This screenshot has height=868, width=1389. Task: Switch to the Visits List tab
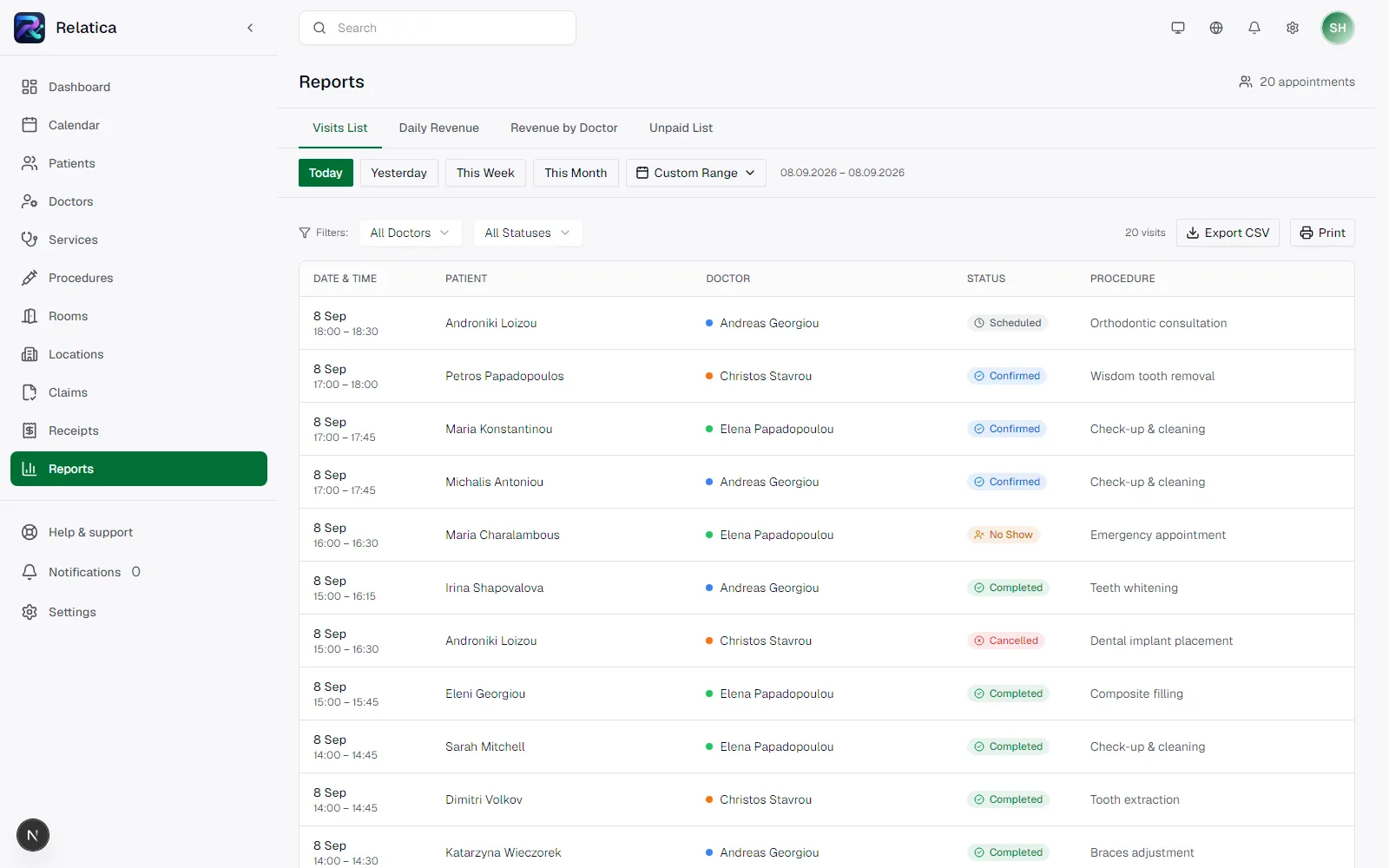pos(340,128)
